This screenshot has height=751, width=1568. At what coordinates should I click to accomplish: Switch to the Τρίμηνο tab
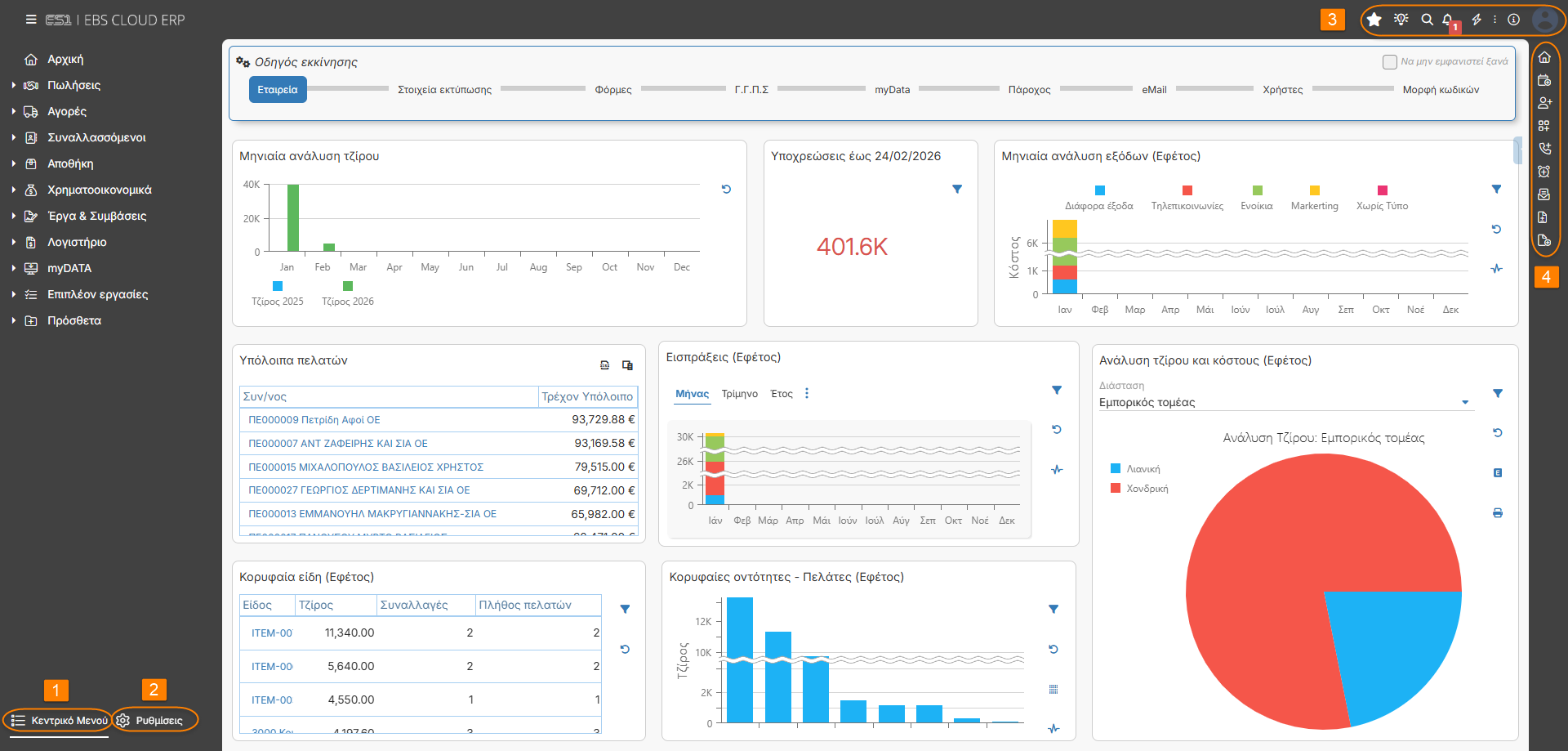[740, 394]
